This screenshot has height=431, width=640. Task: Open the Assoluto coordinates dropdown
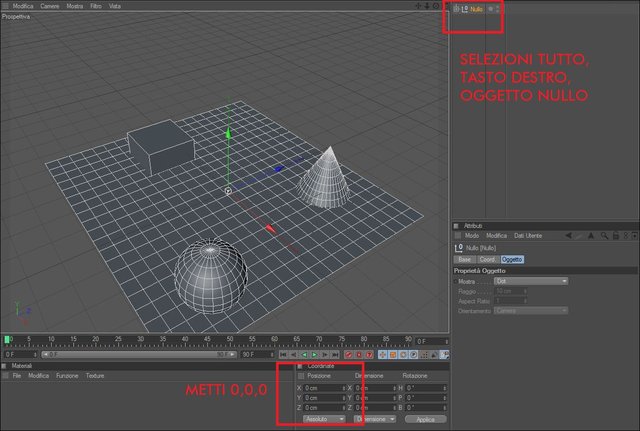click(324, 419)
